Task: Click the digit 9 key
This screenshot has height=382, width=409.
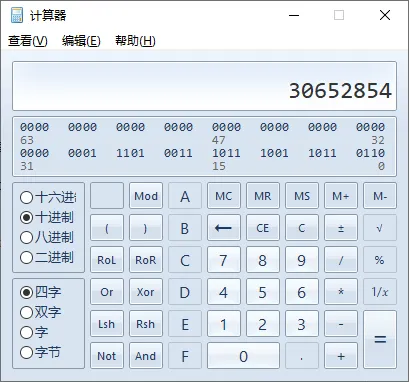Action: point(302,260)
